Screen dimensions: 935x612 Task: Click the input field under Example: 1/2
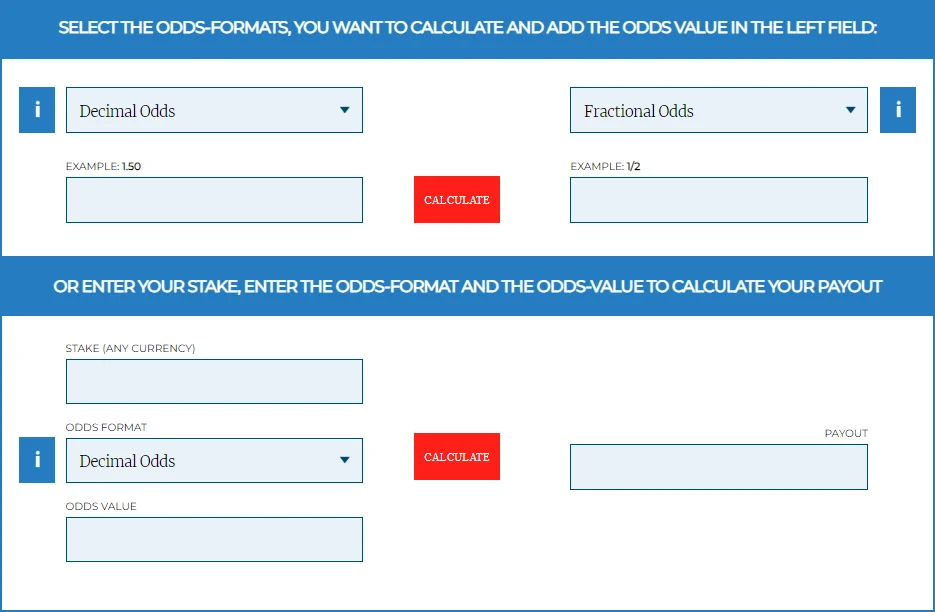(x=718, y=200)
